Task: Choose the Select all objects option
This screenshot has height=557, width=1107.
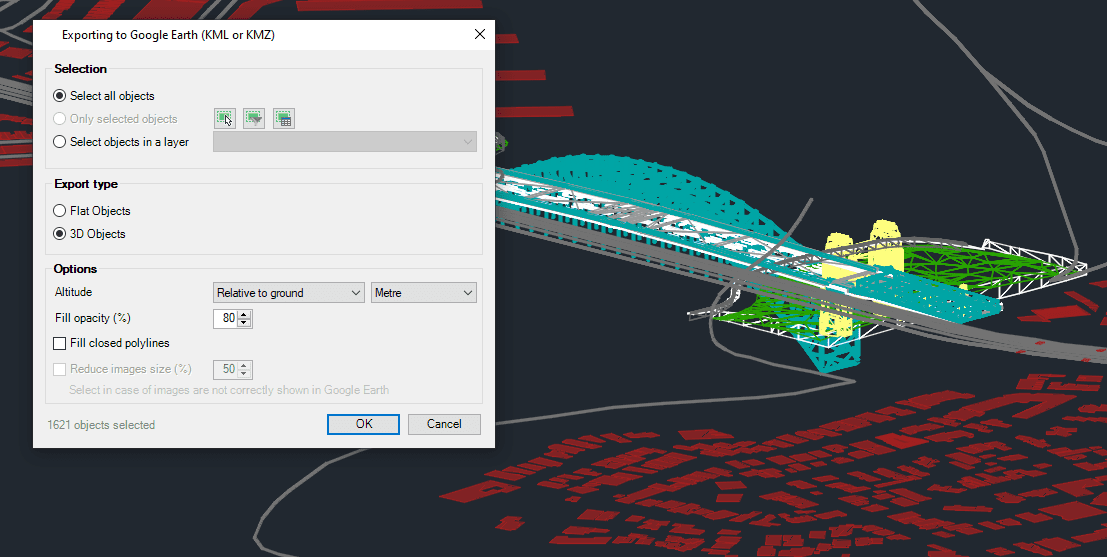Action: pos(60,96)
